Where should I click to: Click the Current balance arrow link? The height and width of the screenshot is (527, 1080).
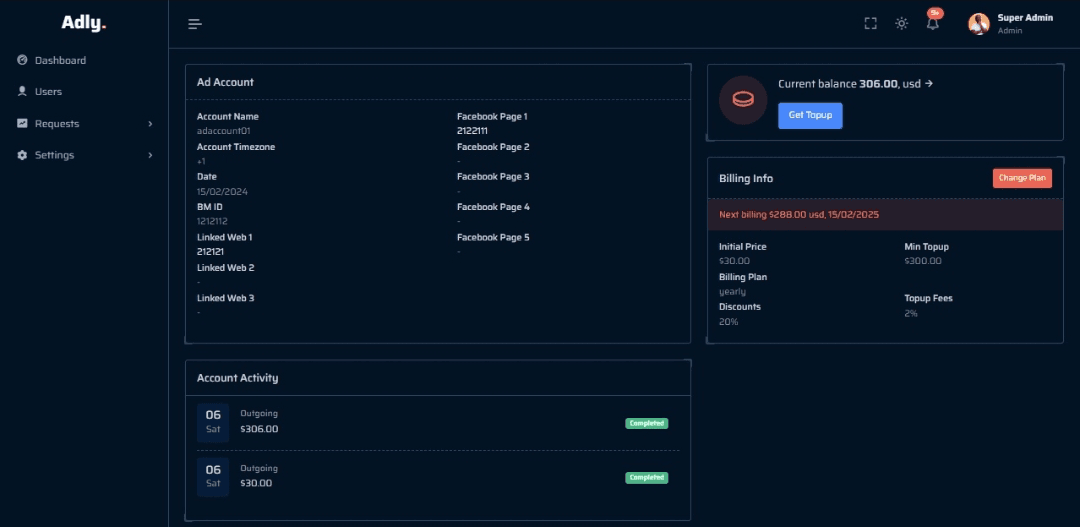coord(928,83)
